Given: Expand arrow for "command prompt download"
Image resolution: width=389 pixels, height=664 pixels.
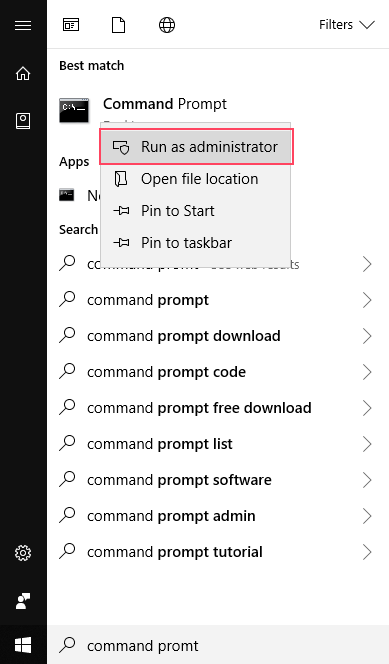Looking at the screenshot, I should coord(367,336).
